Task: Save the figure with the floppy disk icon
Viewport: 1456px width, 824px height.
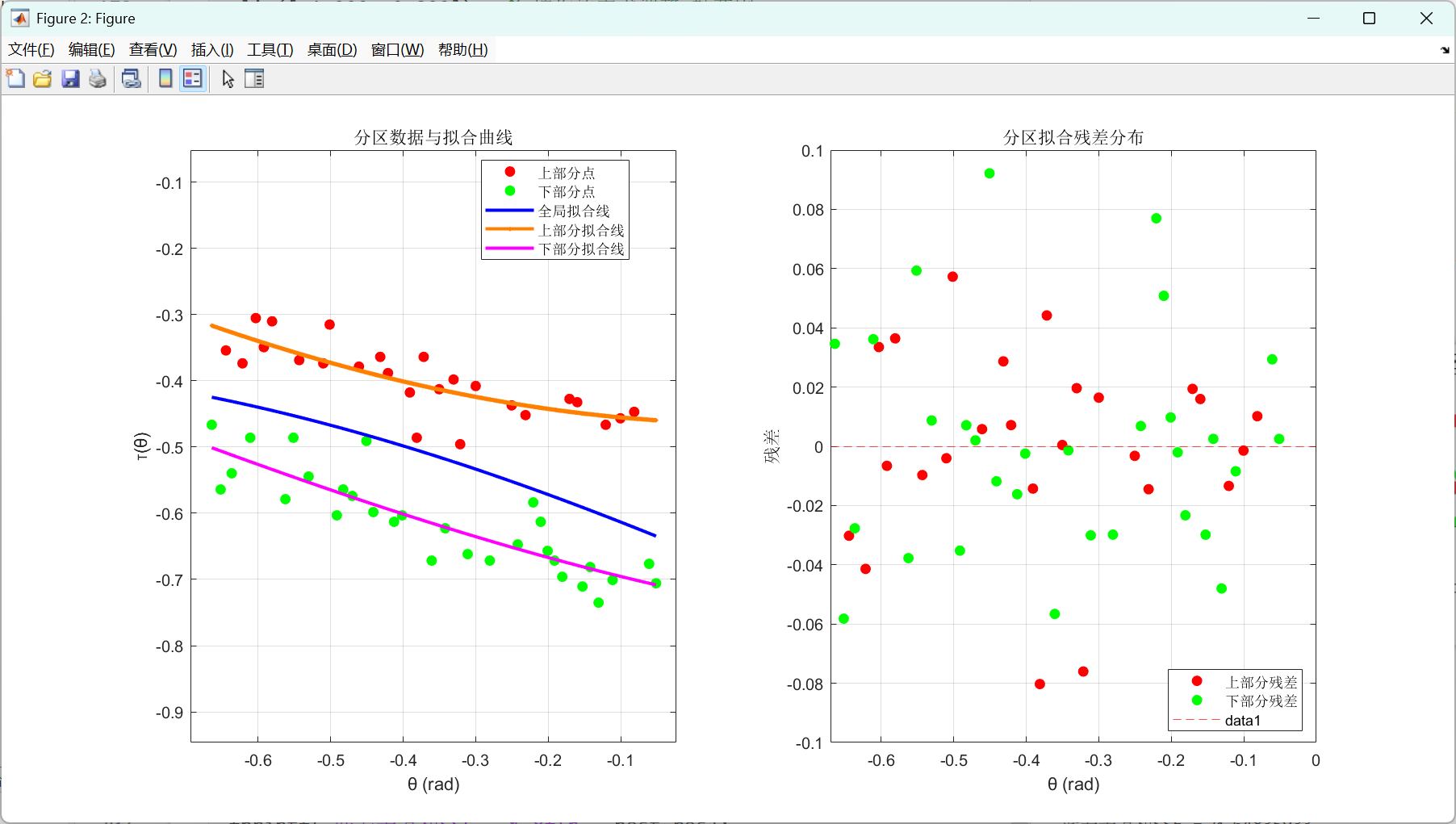Action: 71,78
